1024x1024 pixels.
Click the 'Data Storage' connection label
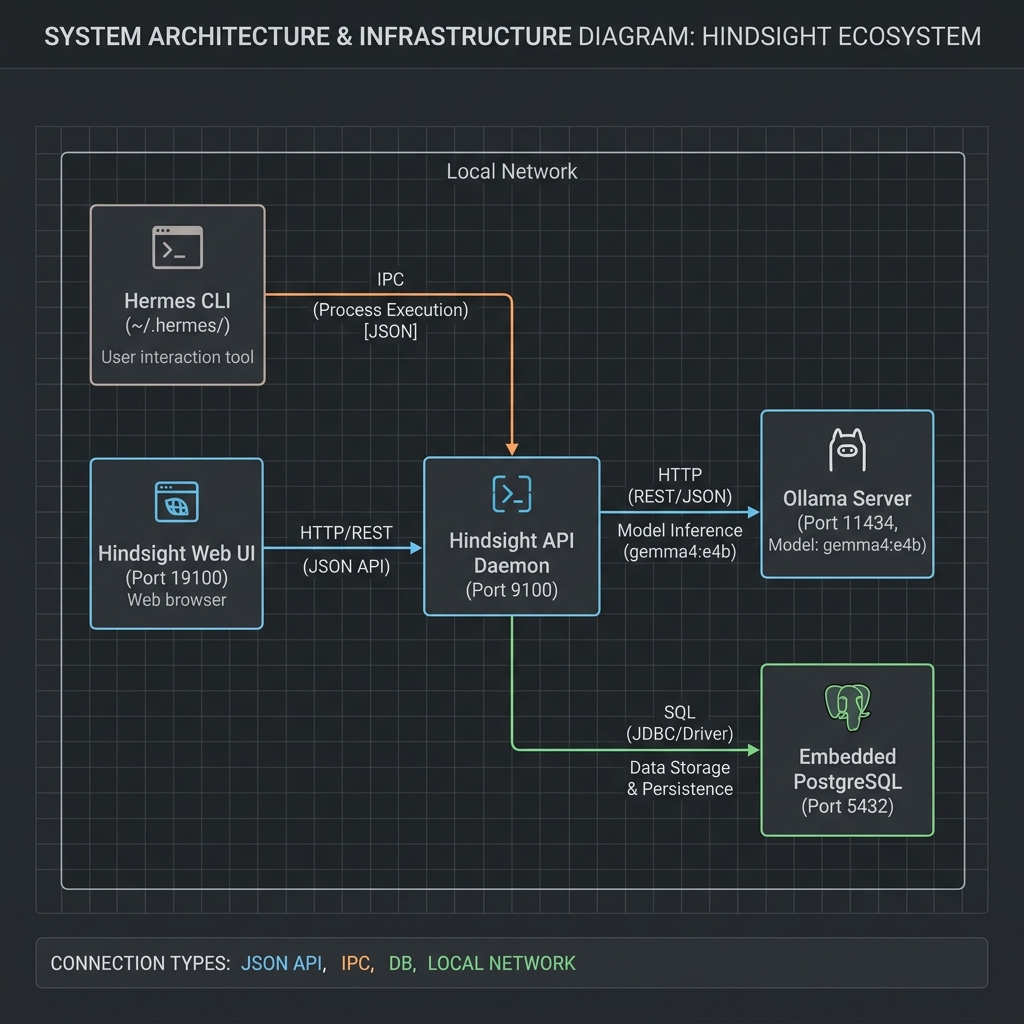[x=680, y=767]
